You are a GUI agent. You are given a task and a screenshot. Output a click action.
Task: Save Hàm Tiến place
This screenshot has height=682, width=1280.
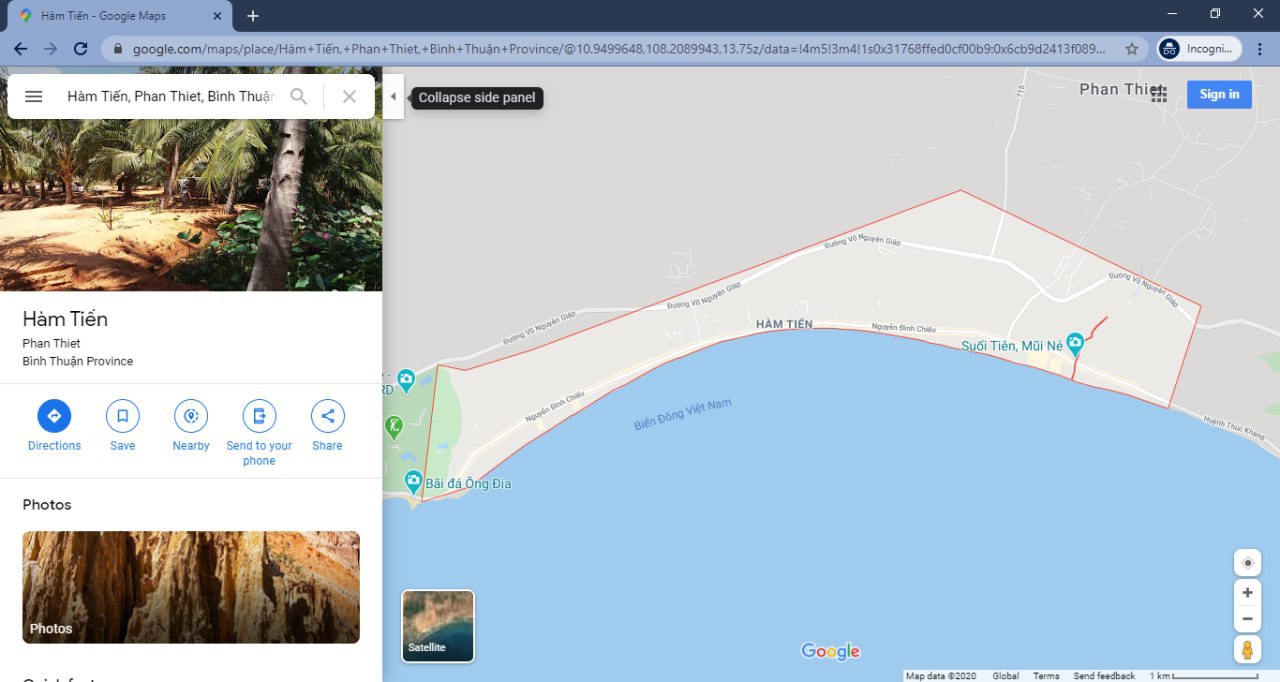coord(122,426)
